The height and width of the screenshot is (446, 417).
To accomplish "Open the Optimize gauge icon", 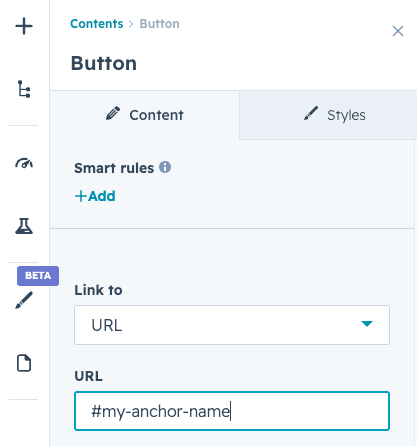I will coord(24,163).
